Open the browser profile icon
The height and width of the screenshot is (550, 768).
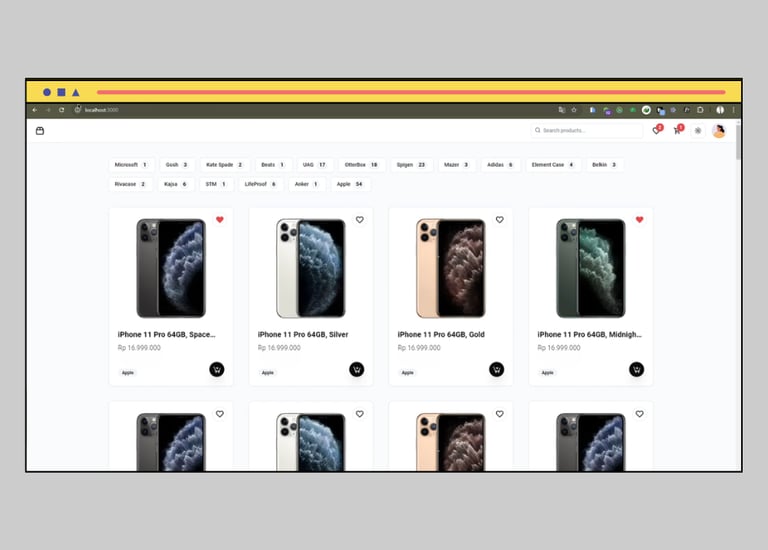[720, 110]
